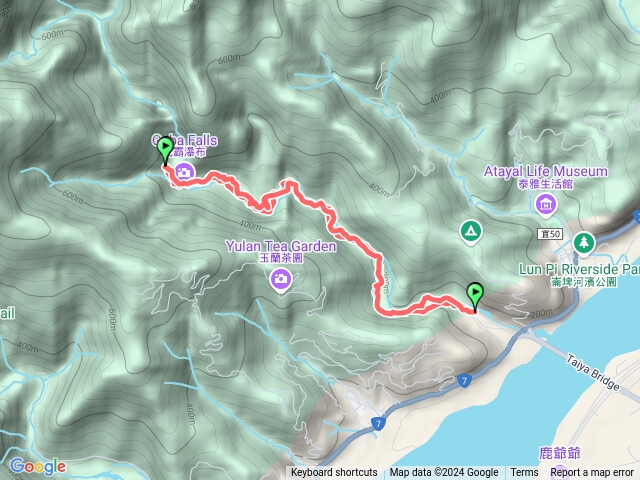The image size is (640, 480).
Task: Click the green start flag near Guba Falls
Action: click(x=165, y=151)
